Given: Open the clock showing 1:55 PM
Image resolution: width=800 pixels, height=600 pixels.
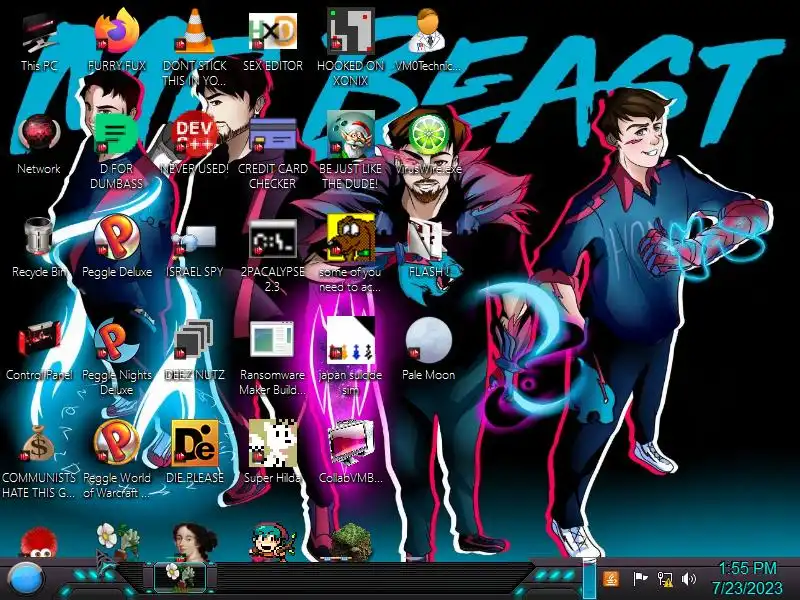Looking at the screenshot, I should pyautogui.click(x=747, y=568).
